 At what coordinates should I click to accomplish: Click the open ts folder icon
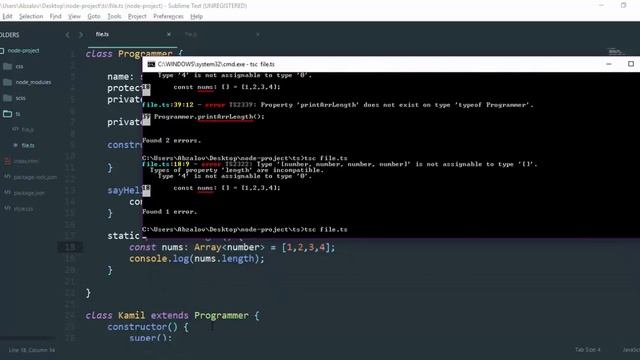pyautogui.click(x=7, y=114)
